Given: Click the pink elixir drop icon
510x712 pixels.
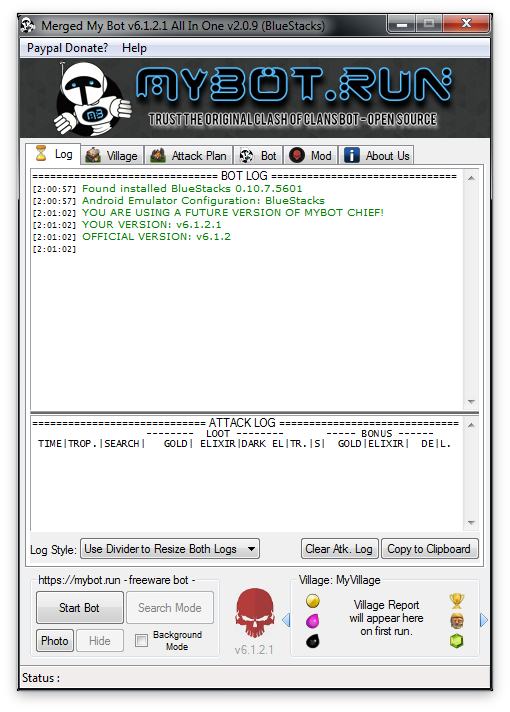Looking at the screenshot, I should [x=312, y=621].
